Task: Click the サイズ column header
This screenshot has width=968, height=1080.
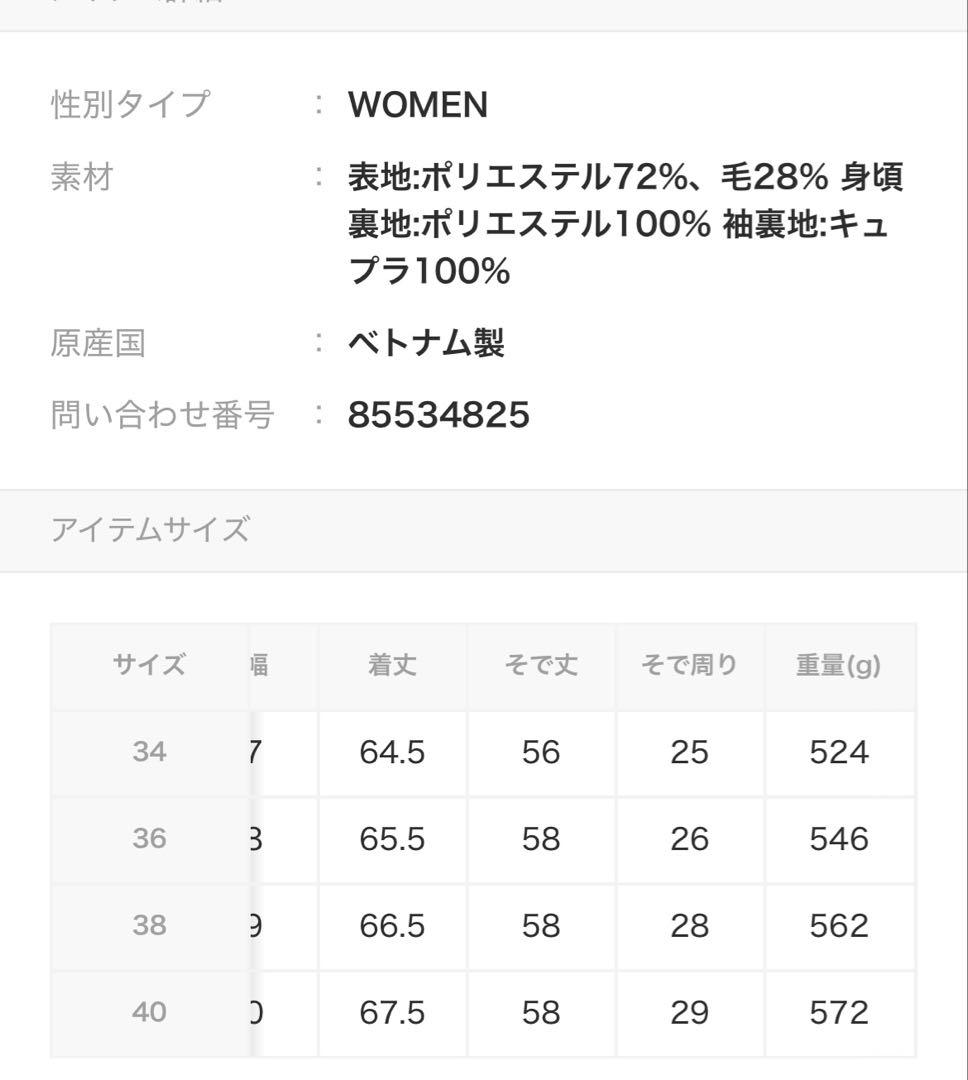Action: [x=149, y=665]
